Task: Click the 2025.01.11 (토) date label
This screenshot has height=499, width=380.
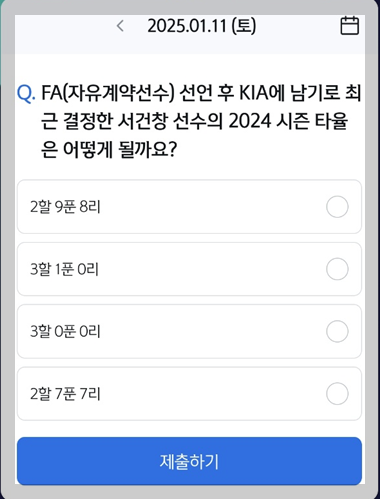Action: point(202,26)
